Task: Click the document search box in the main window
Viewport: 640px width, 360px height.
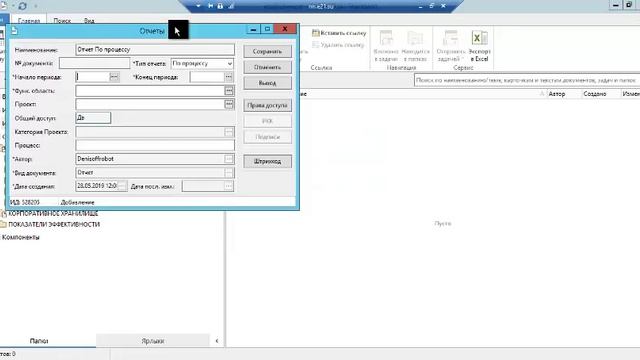Action: (527, 80)
